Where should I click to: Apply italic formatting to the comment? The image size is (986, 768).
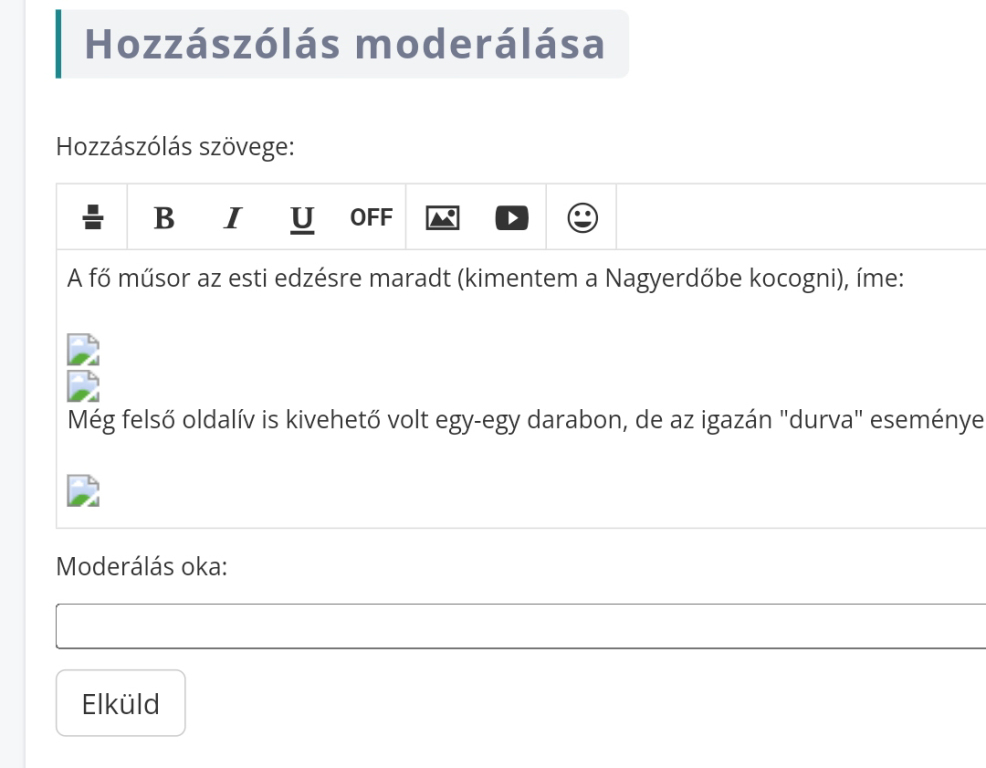pyautogui.click(x=232, y=216)
